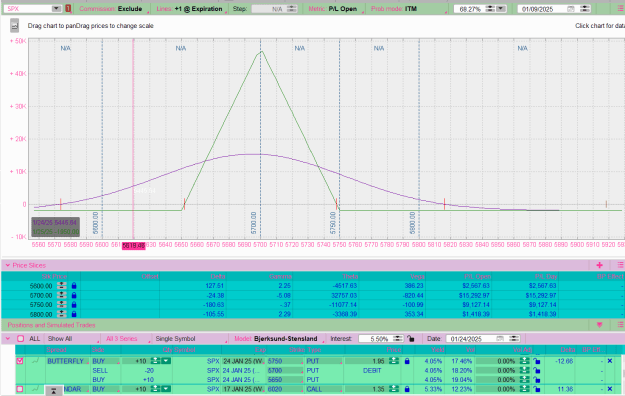
Task: Add a price slice with plus icon
Action: [599, 265]
